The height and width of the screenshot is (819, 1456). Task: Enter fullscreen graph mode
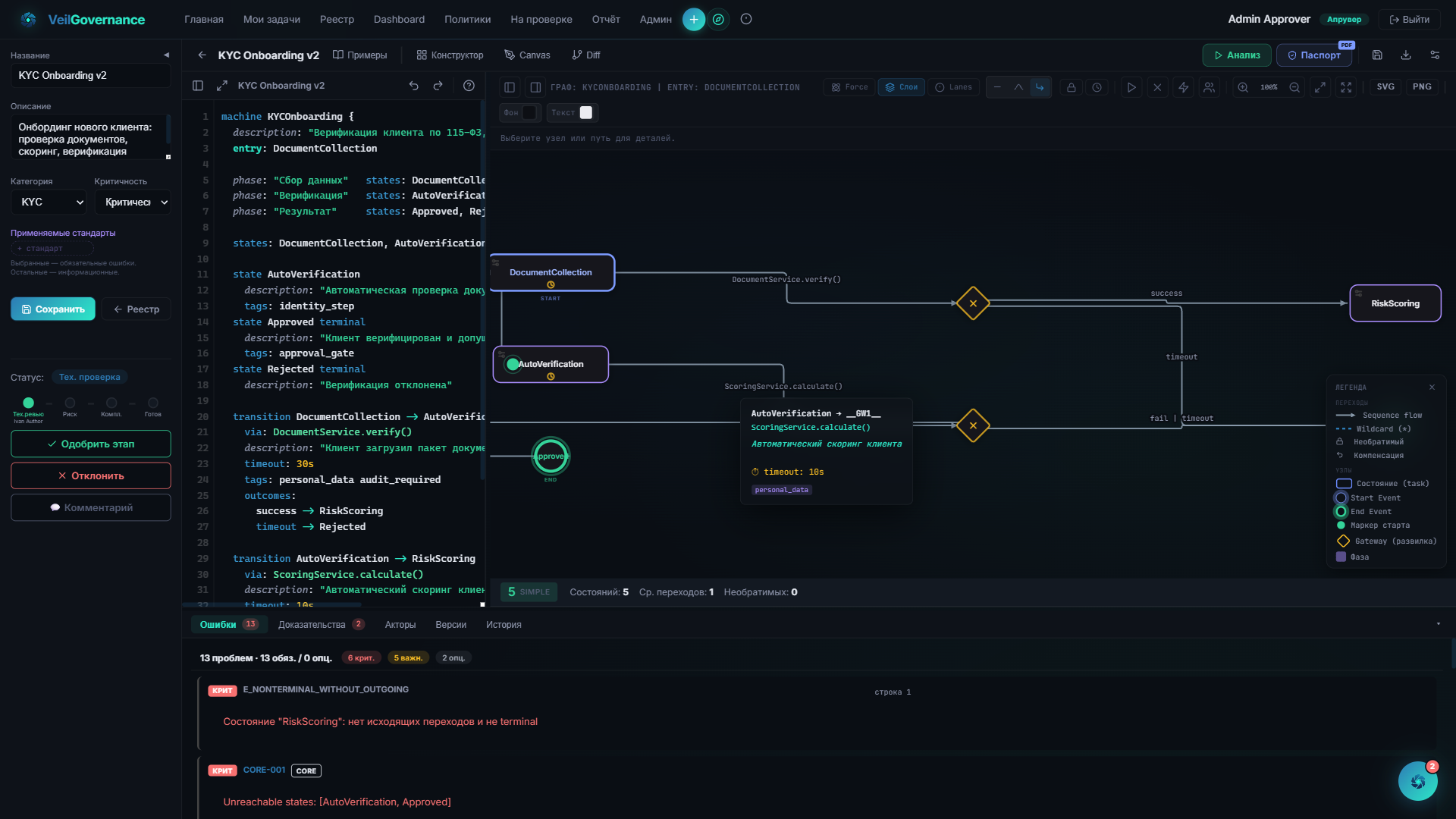1346,87
